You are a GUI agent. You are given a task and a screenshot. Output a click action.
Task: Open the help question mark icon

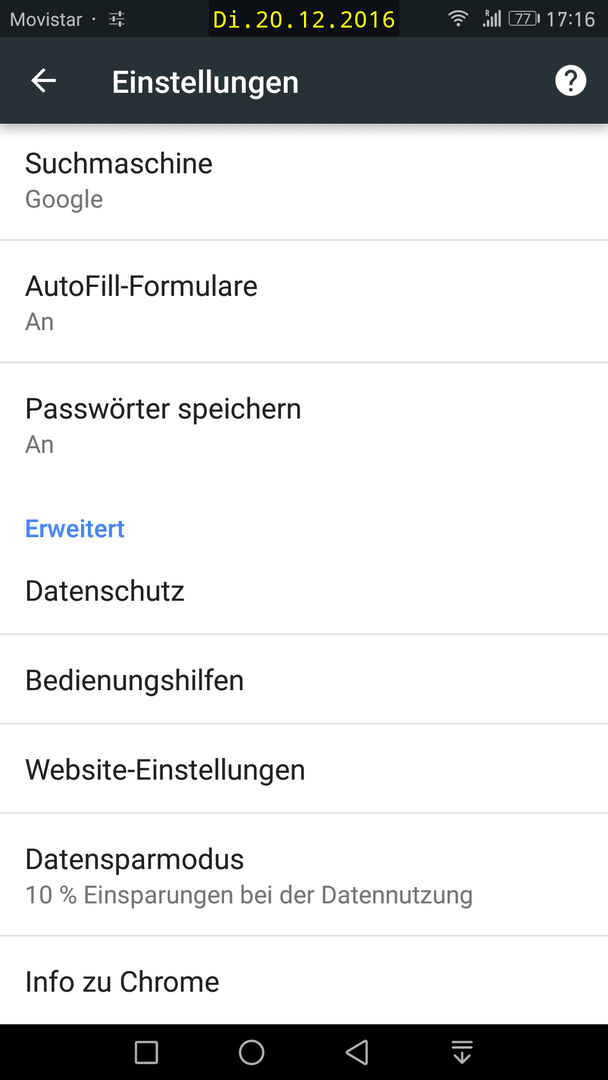pos(570,81)
